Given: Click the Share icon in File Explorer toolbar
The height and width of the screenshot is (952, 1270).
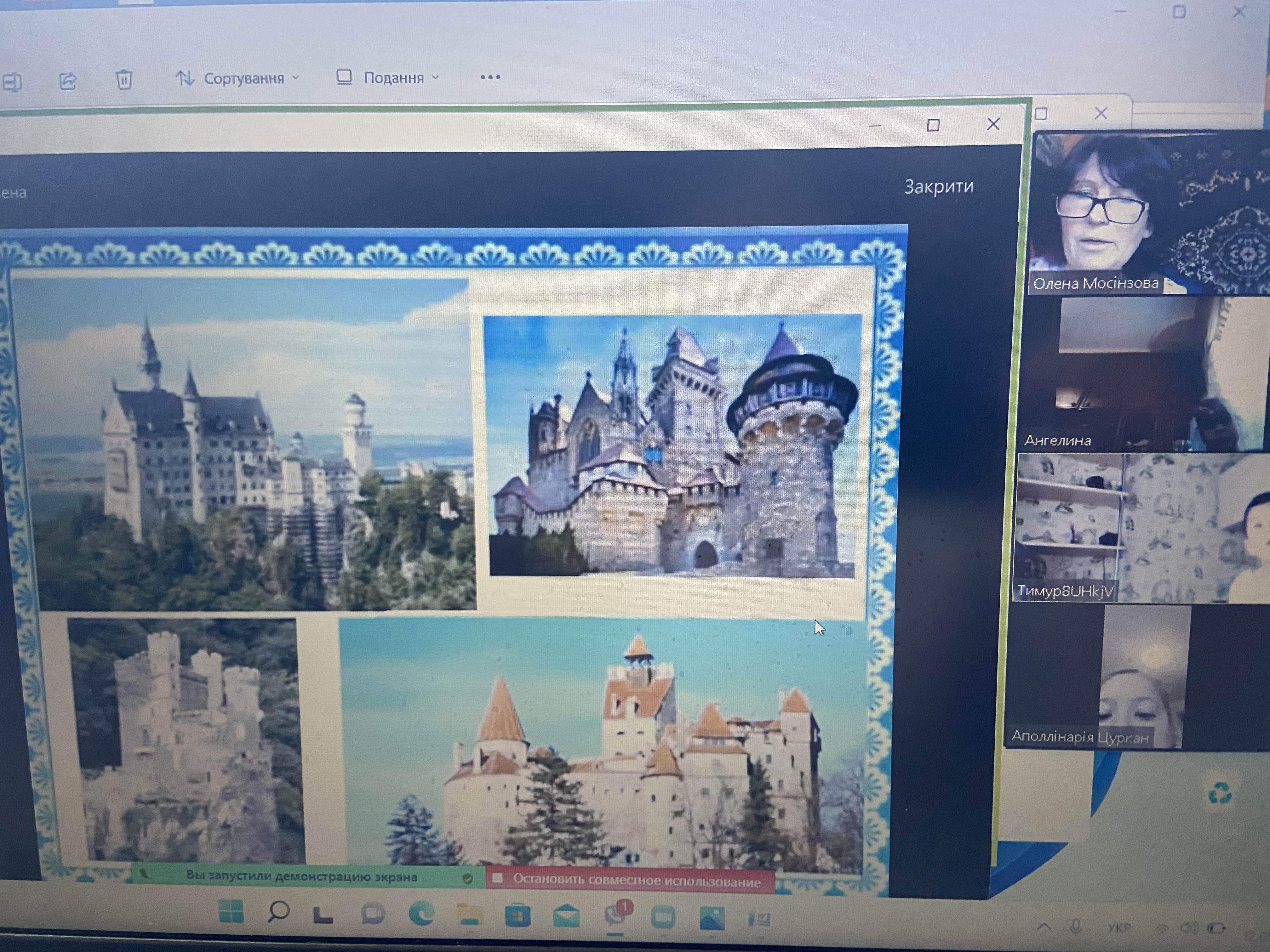Looking at the screenshot, I should (x=68, y=81).
